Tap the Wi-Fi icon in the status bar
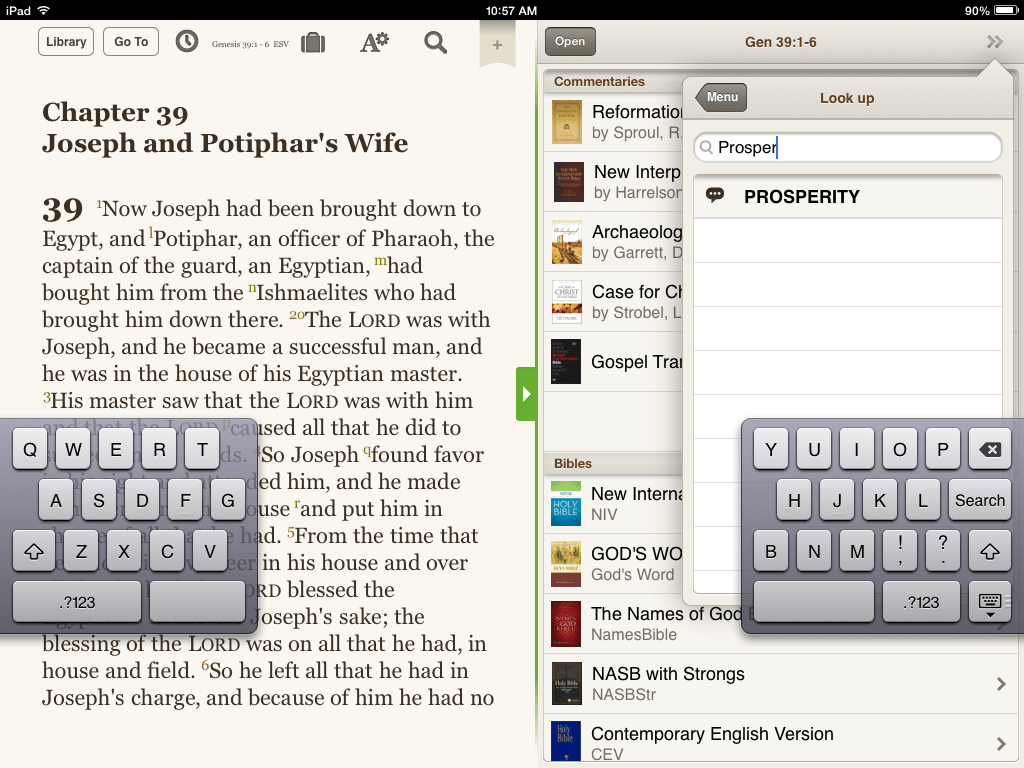The height and width of the screenshot is (768, 1024). (x=41, y=8)
